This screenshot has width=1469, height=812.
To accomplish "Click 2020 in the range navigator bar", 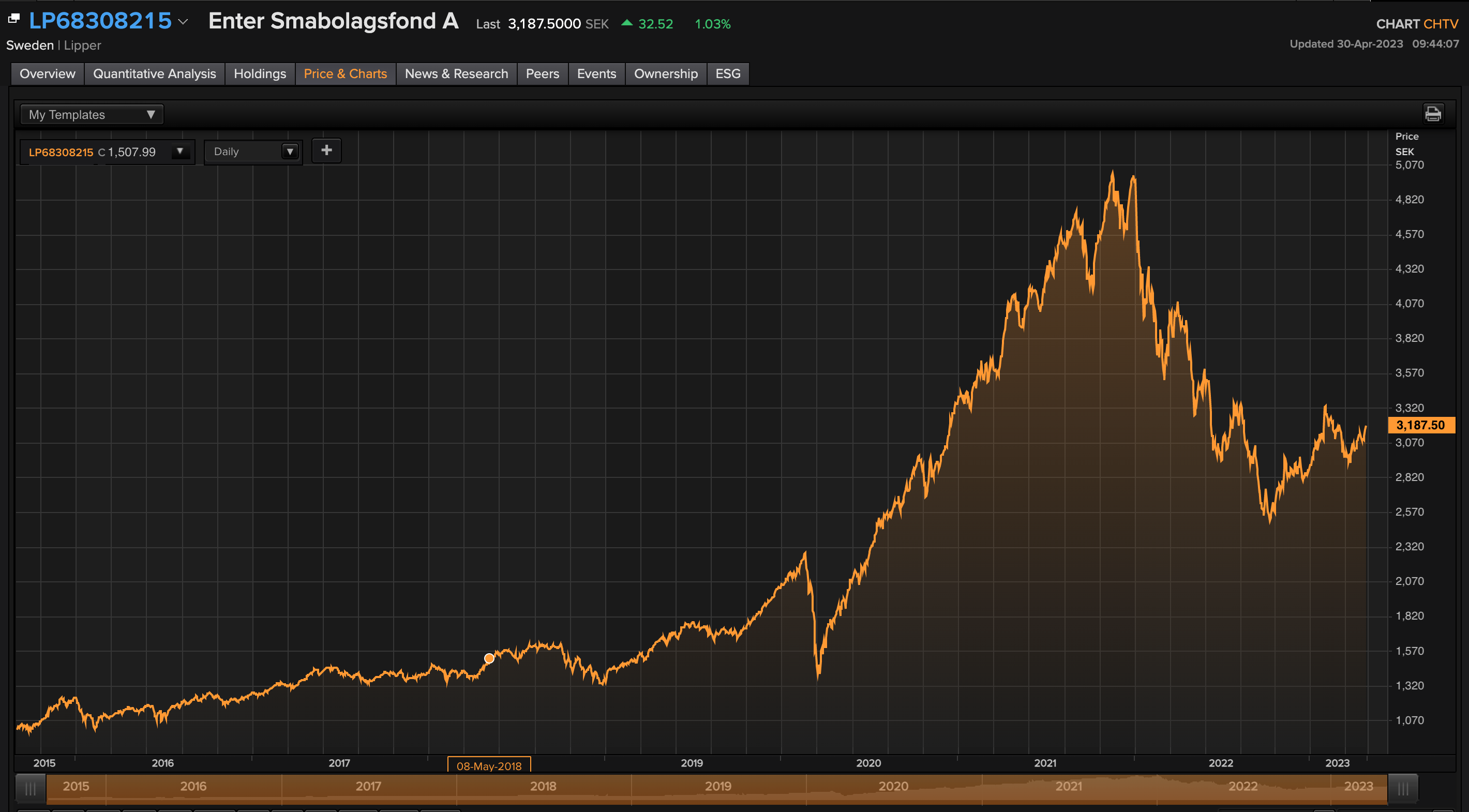I will [x=893, y=786].
